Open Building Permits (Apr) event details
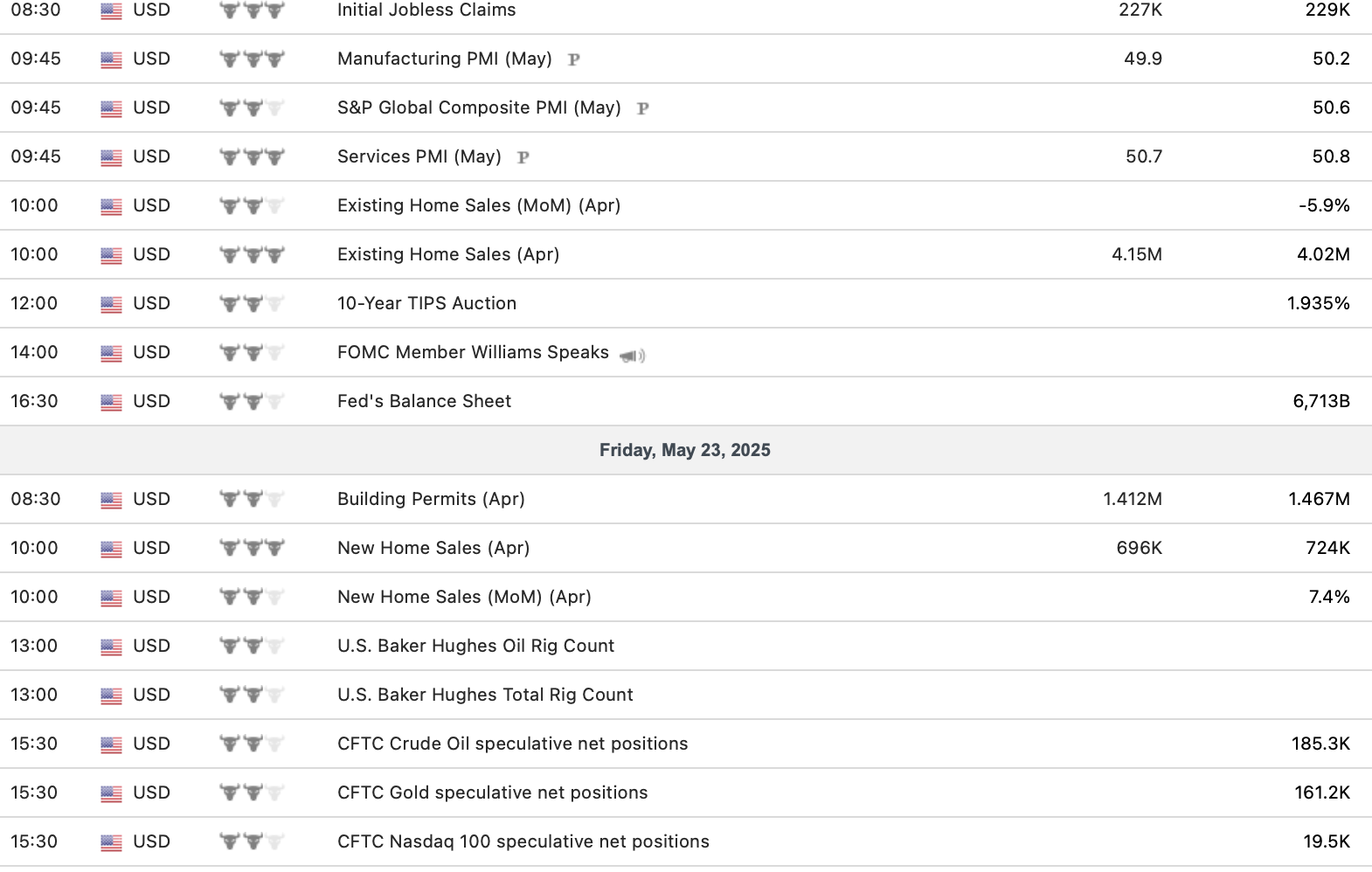 click(431, 499)
